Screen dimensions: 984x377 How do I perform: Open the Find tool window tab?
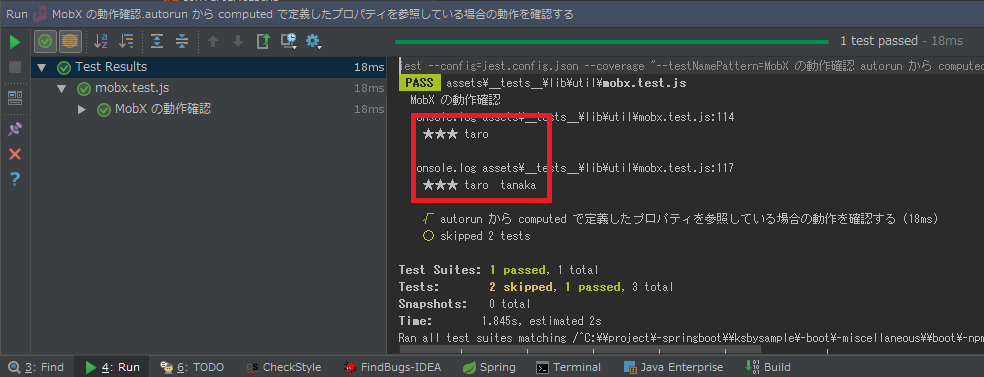click(36, 367)
